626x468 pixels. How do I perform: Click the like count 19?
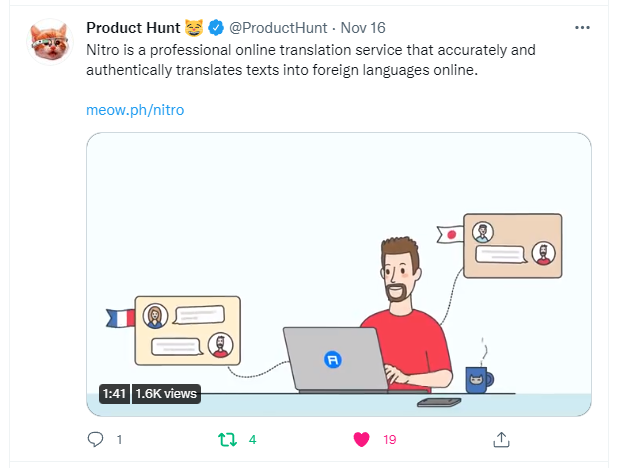390,440
